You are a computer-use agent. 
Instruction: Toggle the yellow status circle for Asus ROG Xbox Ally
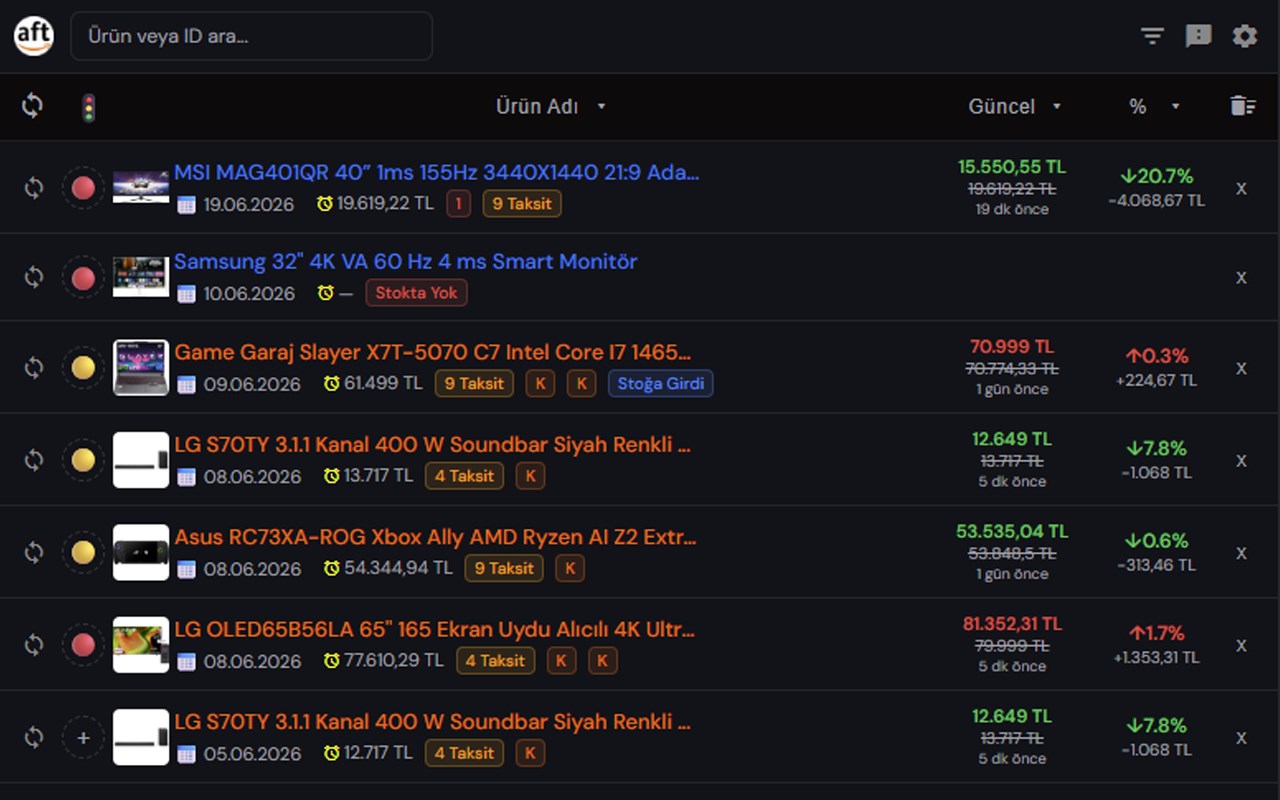83,552
